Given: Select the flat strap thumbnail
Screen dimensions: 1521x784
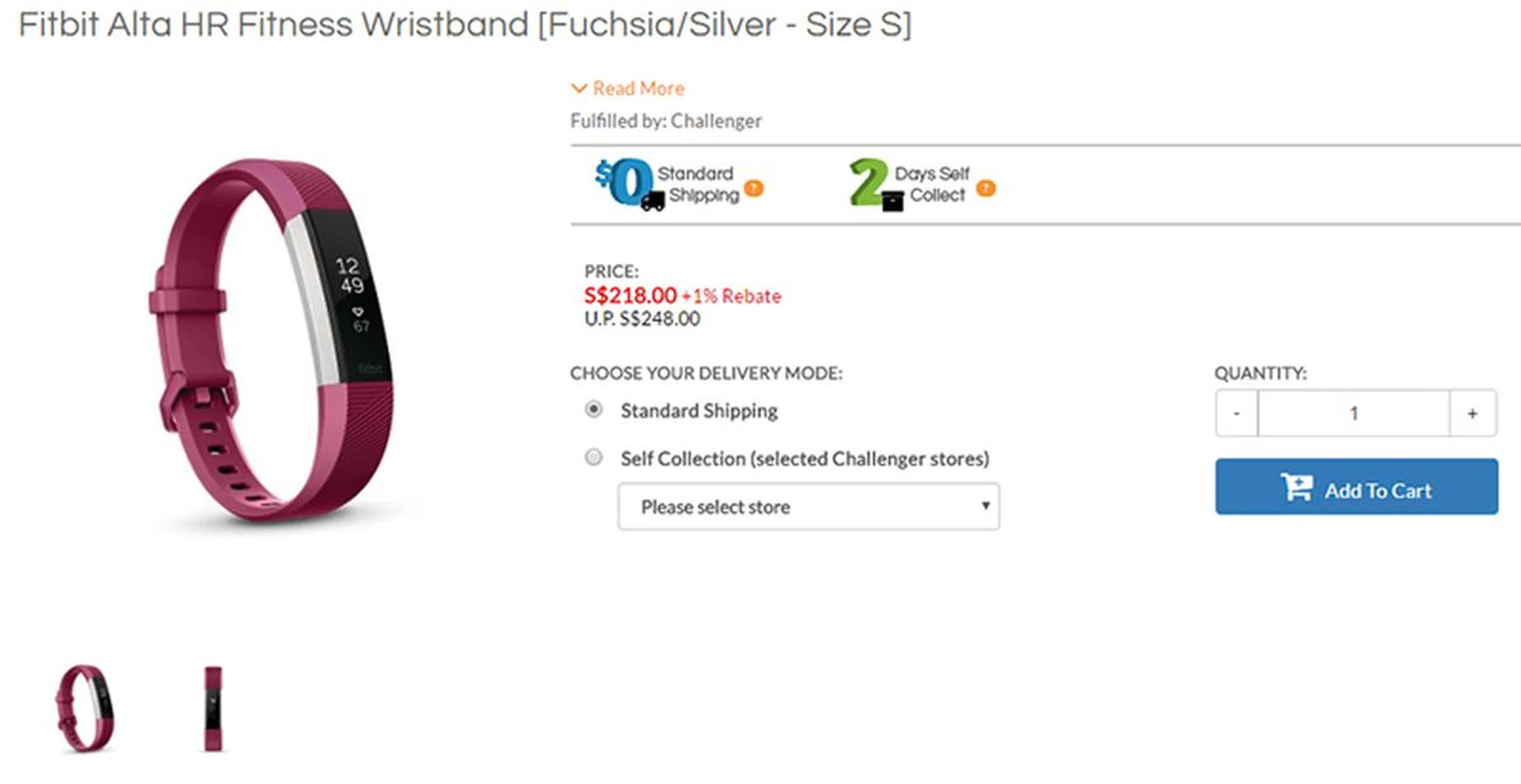Looking at the screenshot, I should tap(213, 707).
